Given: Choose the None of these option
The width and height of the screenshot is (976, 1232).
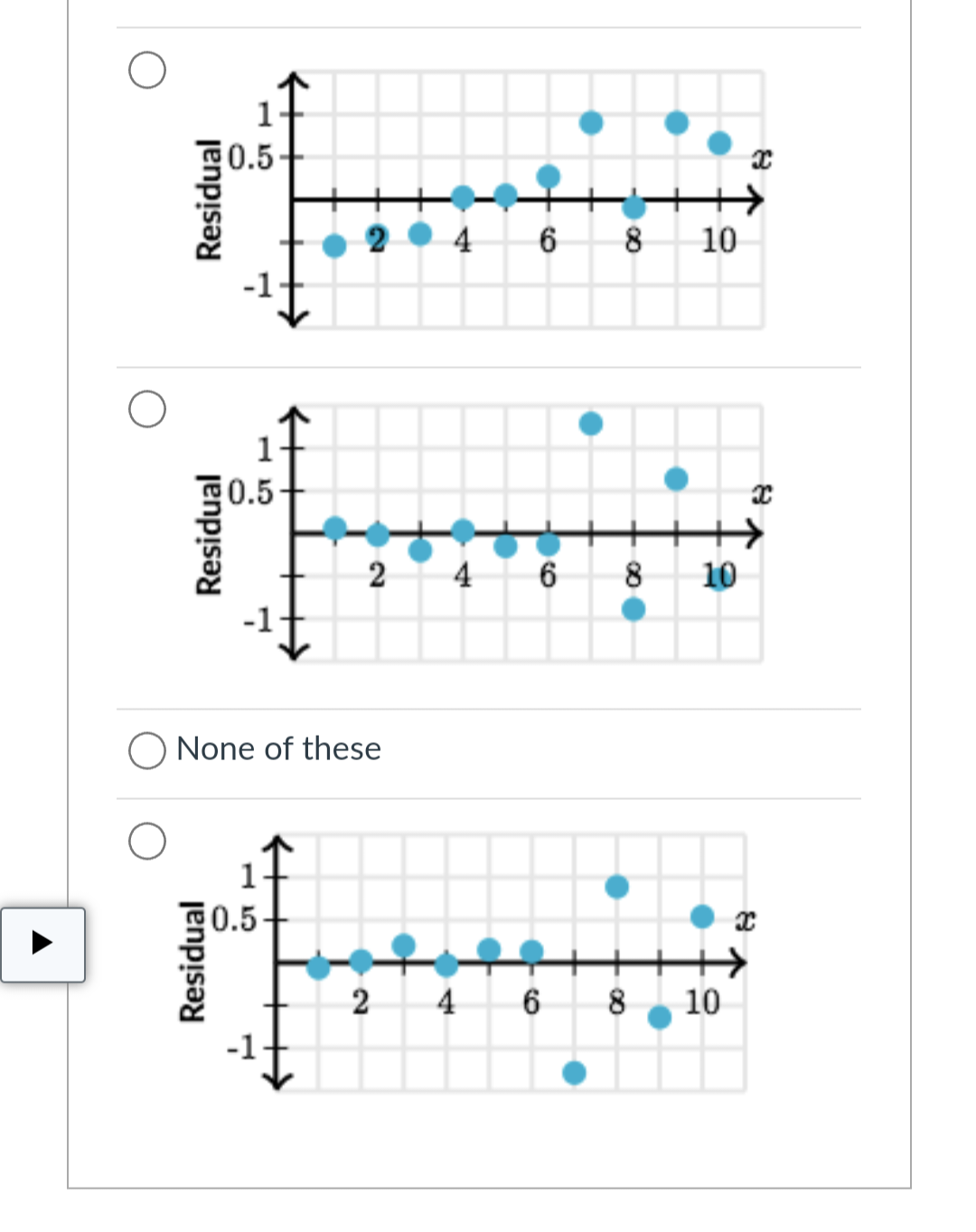Looking at the screenshot, I should [x=146, y=749].
